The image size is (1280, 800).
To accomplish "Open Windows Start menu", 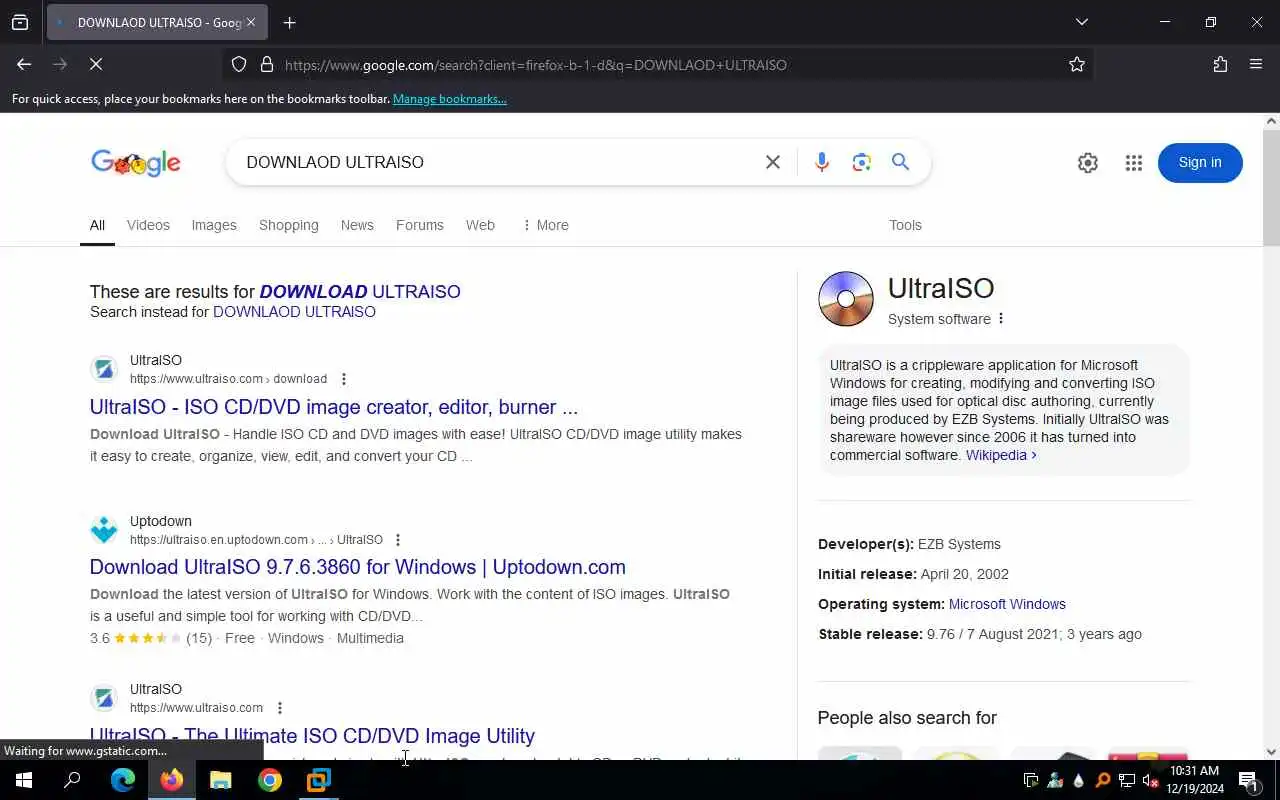I will [x=24, y=780].
